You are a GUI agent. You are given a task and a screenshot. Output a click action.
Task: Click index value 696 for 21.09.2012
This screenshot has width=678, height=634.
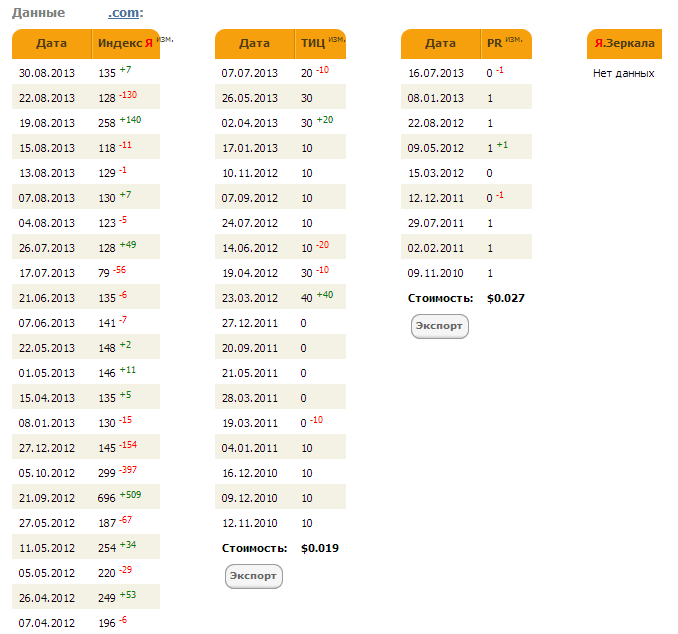(x=107, y=498)
